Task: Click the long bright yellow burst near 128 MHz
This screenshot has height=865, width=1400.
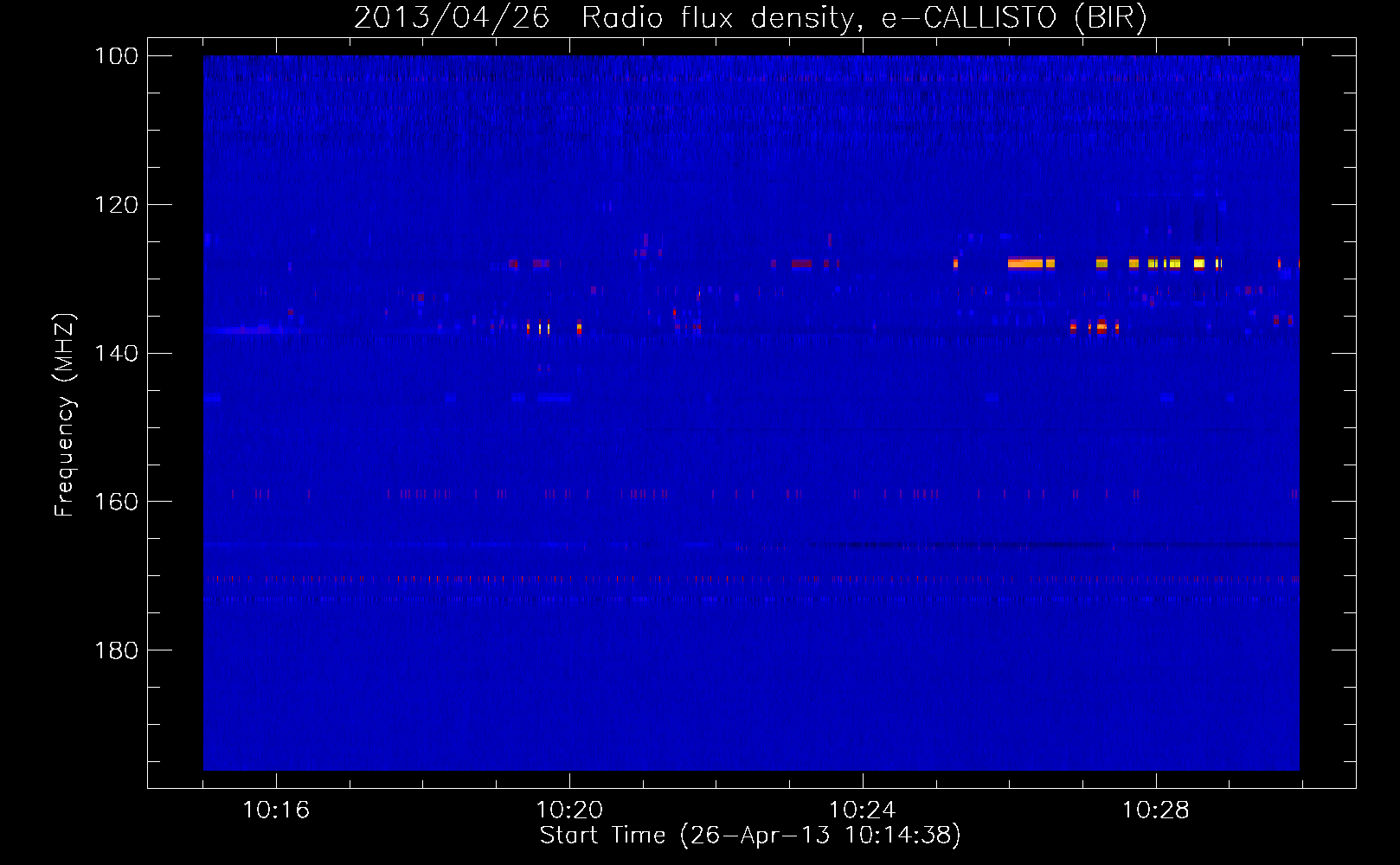Action: (x=1025, y=263)
